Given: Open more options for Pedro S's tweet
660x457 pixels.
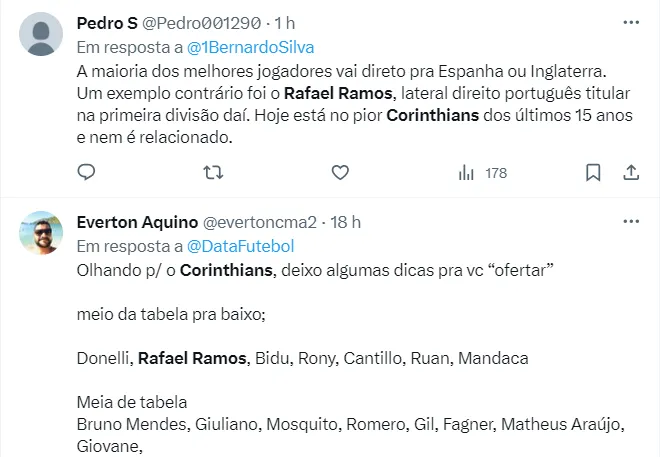Looking at the screenshot, I should tap(631, 22).
